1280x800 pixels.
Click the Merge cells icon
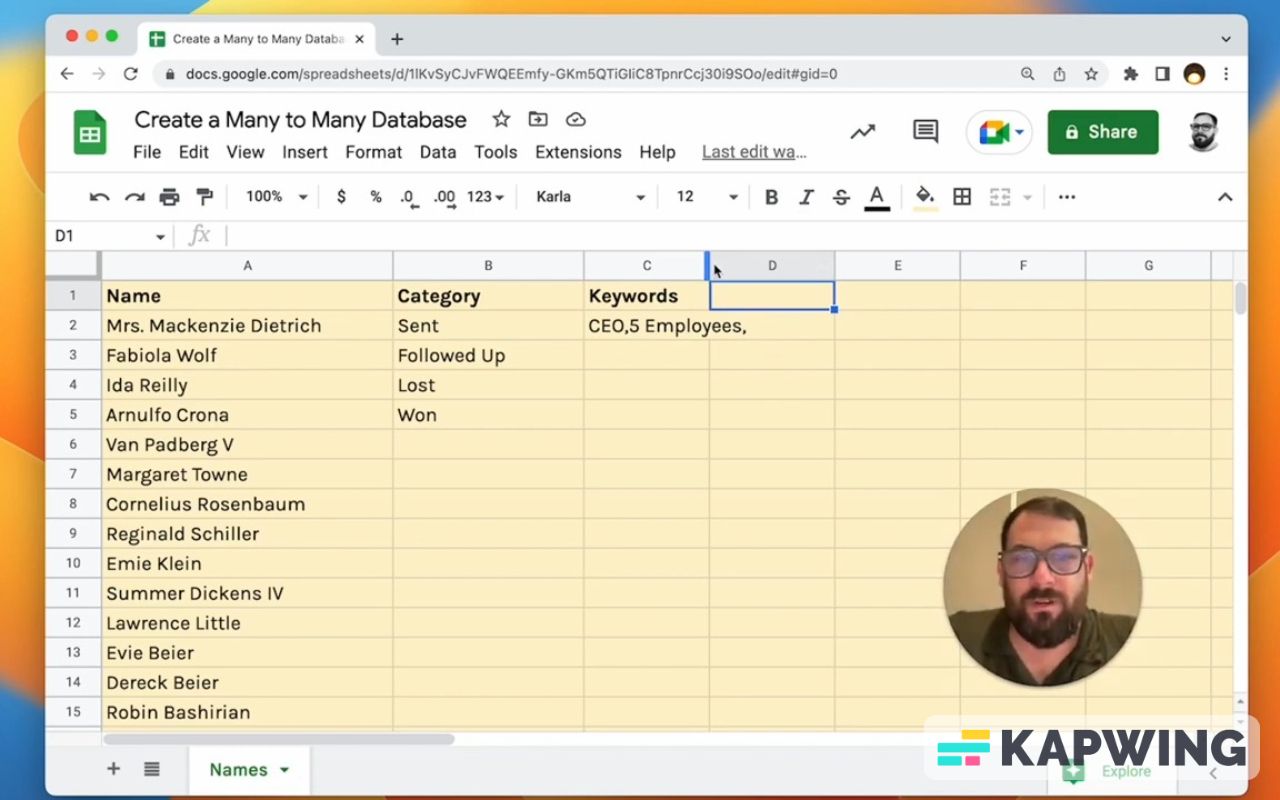(x=1000, y=197)
